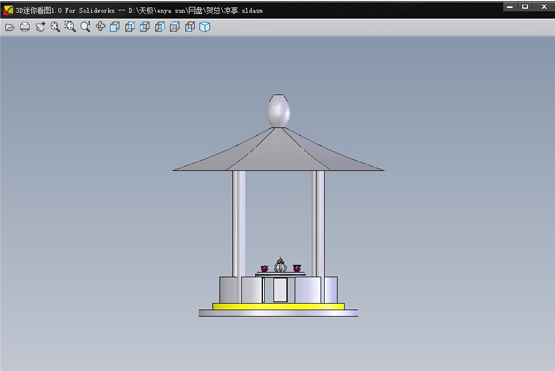Click the egg-shaped finial atop the pavilion
555x371 pixels.
click(279, 110)
